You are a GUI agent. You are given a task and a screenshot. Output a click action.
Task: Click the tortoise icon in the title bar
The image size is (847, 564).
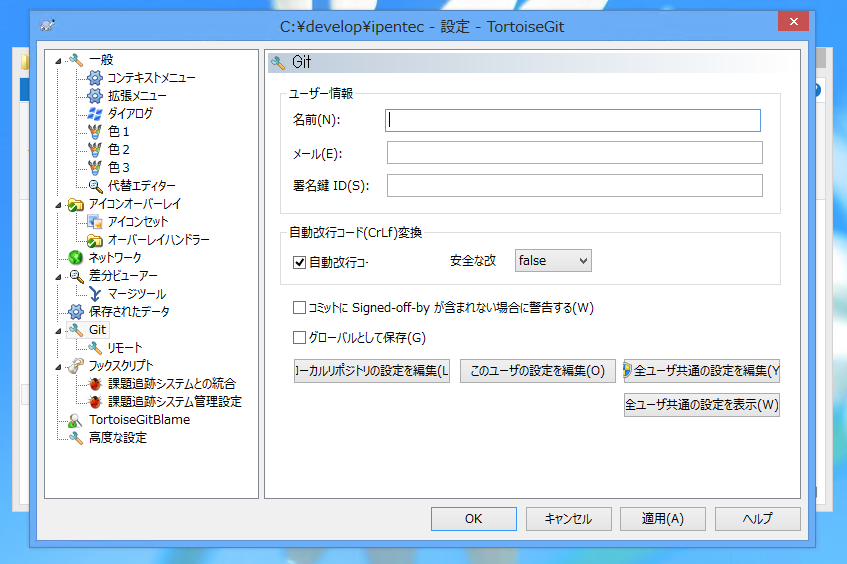click(x=48, y=25)
